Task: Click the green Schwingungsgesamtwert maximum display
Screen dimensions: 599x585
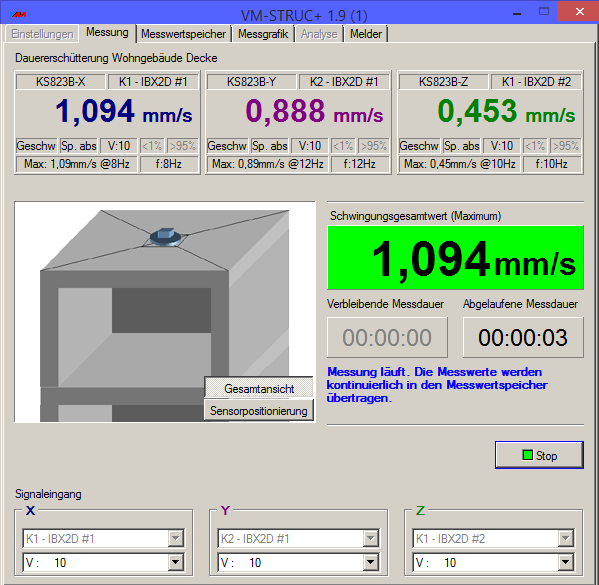Action: point(455,258)
